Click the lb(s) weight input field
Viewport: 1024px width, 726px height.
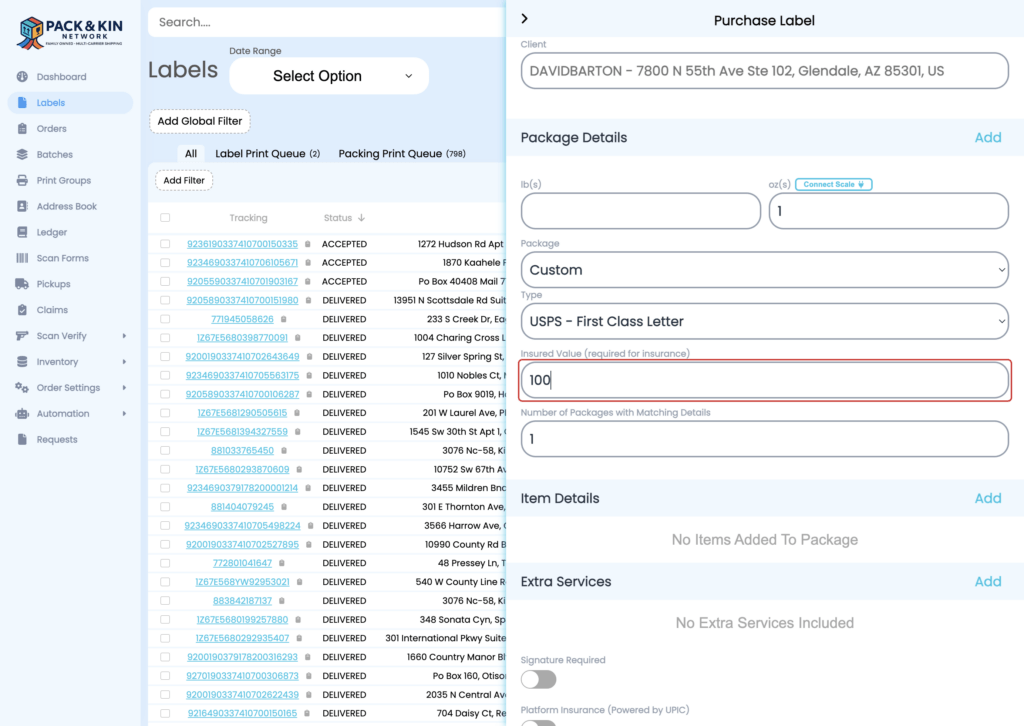click(640, 211)
